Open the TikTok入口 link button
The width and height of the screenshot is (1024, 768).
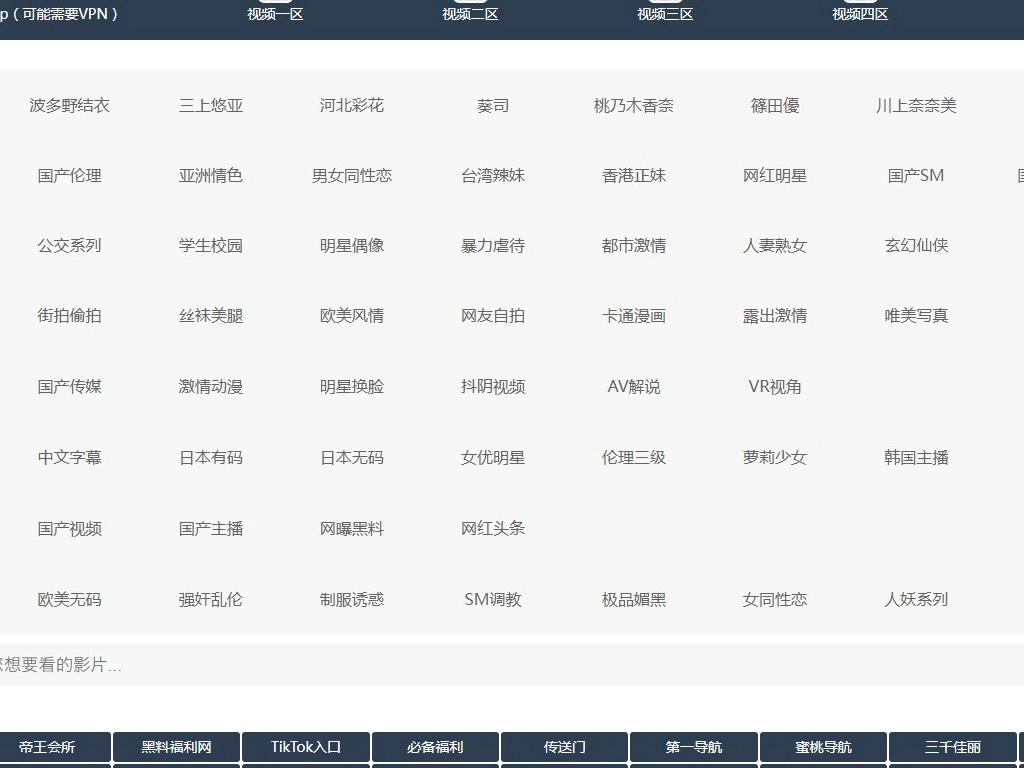pyautogui.click(x=306, y=747)
